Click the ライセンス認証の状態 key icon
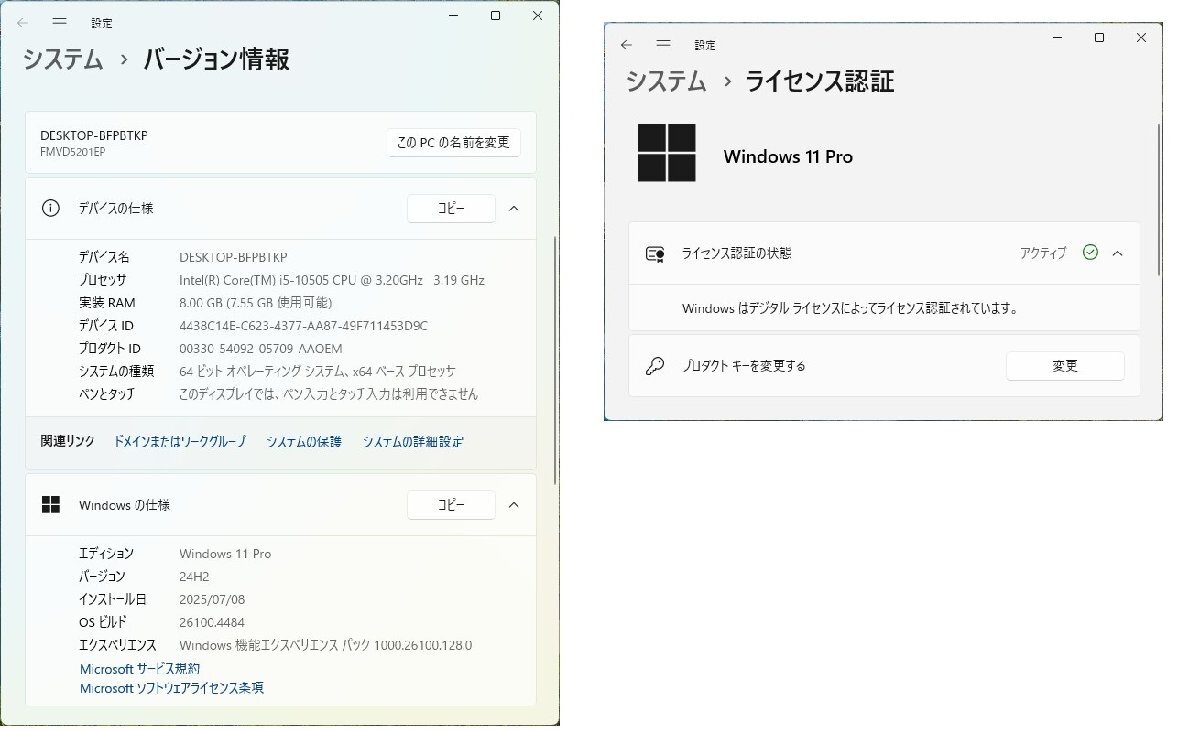1200x733 pixels. pyautogui.click(x=656, y=253)
